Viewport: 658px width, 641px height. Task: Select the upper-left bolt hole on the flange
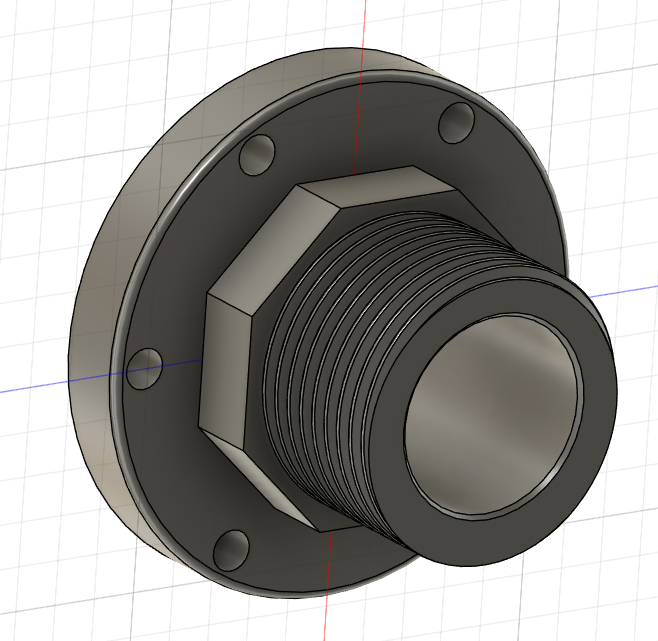(257, 155)
